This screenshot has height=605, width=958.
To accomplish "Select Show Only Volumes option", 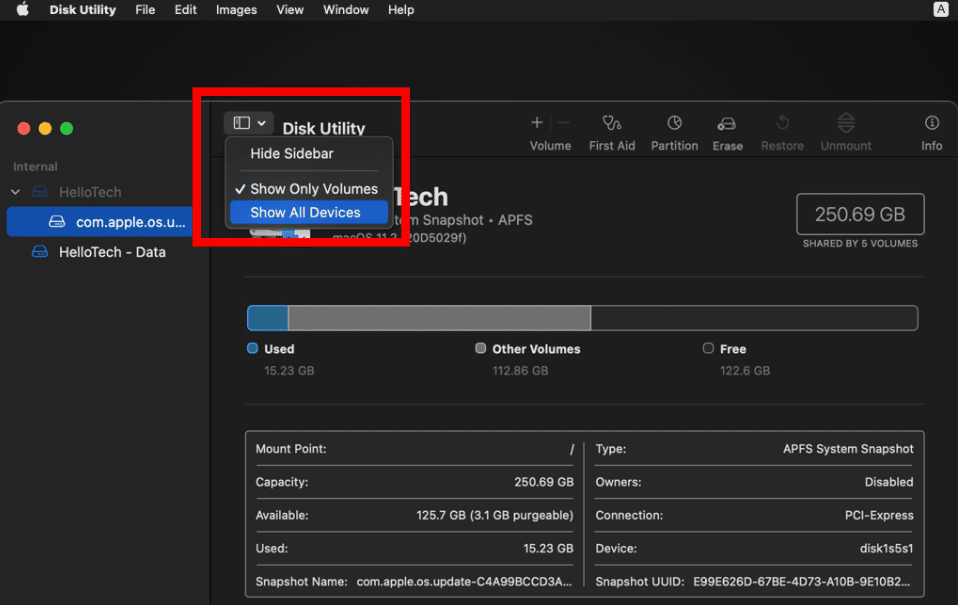I will click(x=309, y=189).
